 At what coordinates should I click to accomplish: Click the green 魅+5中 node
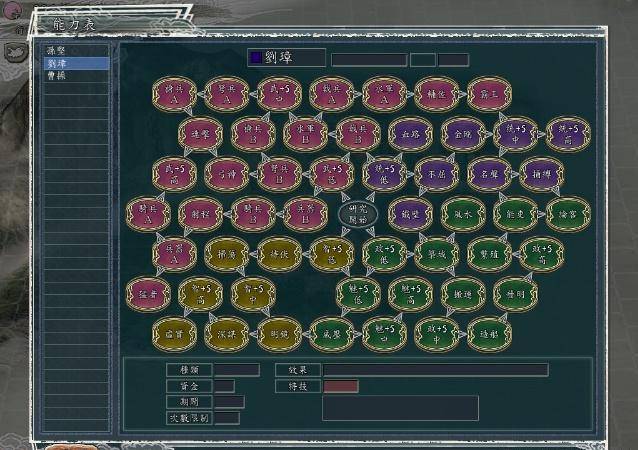[x=384, y=334]
